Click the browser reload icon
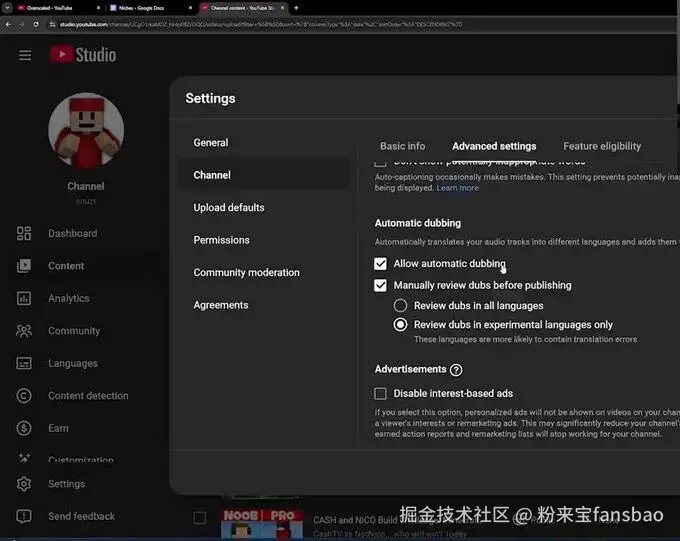Image resolution: width=680 pixels, height=541 pixels. point(36,25)
